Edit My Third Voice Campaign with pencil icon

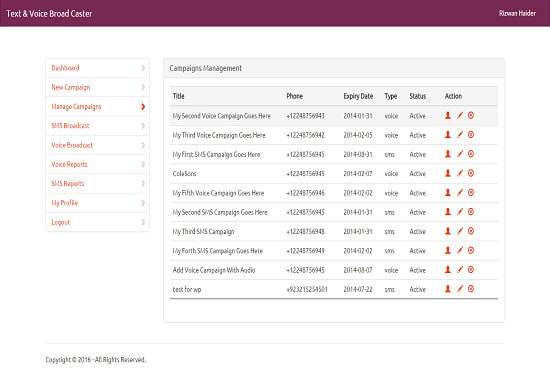pos(460,135)
